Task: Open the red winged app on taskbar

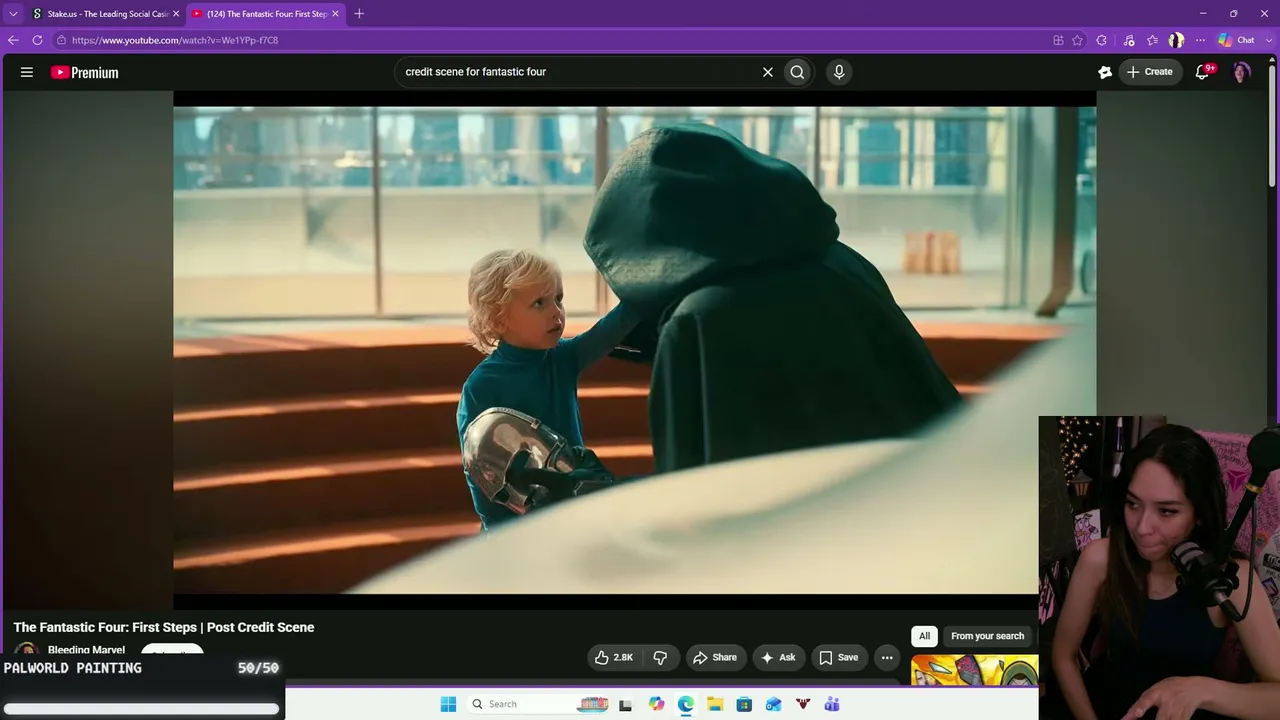Action: (x=802, y=704)
